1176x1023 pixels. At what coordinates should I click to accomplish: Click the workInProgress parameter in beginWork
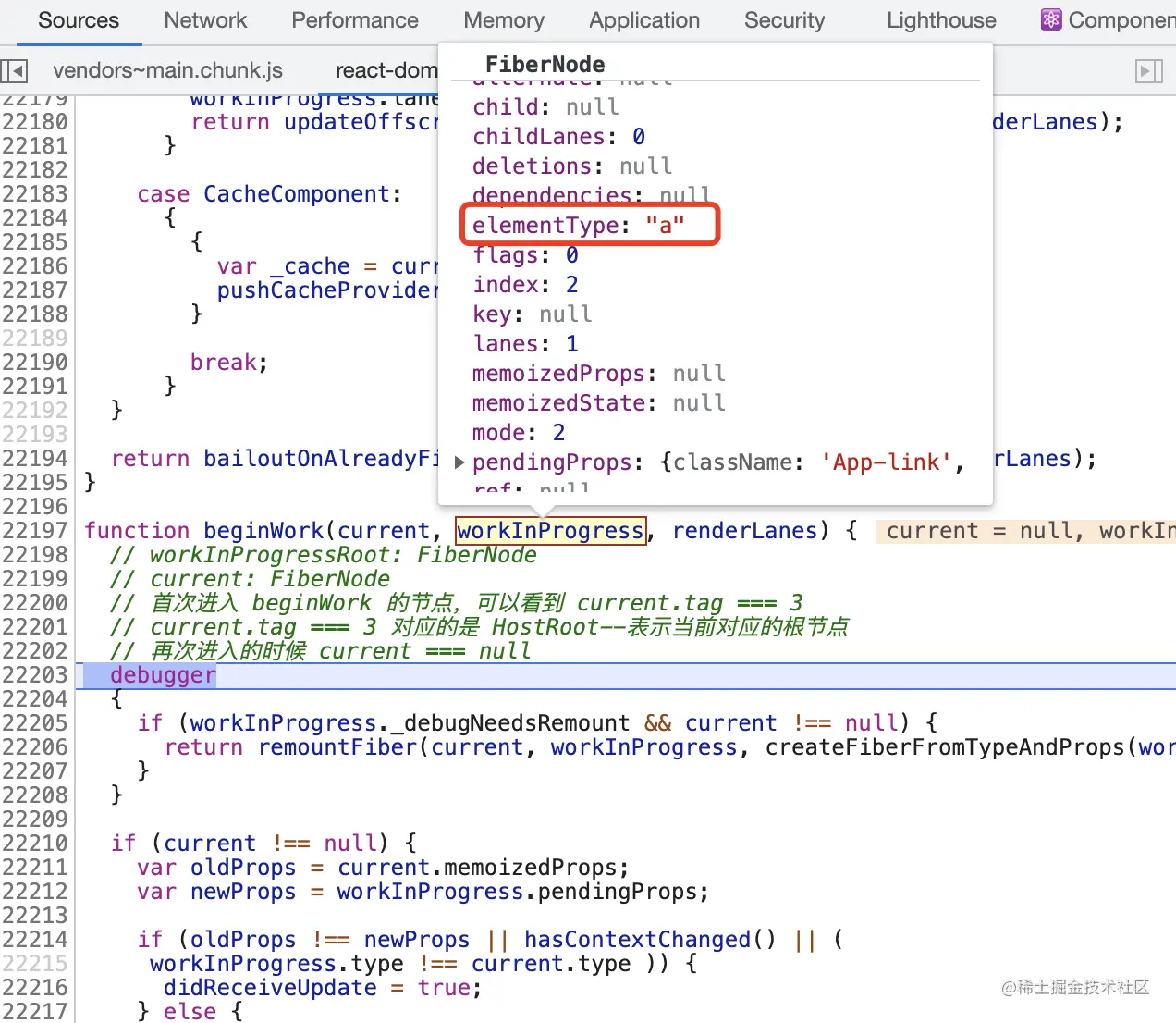click(x=550, y=531)
